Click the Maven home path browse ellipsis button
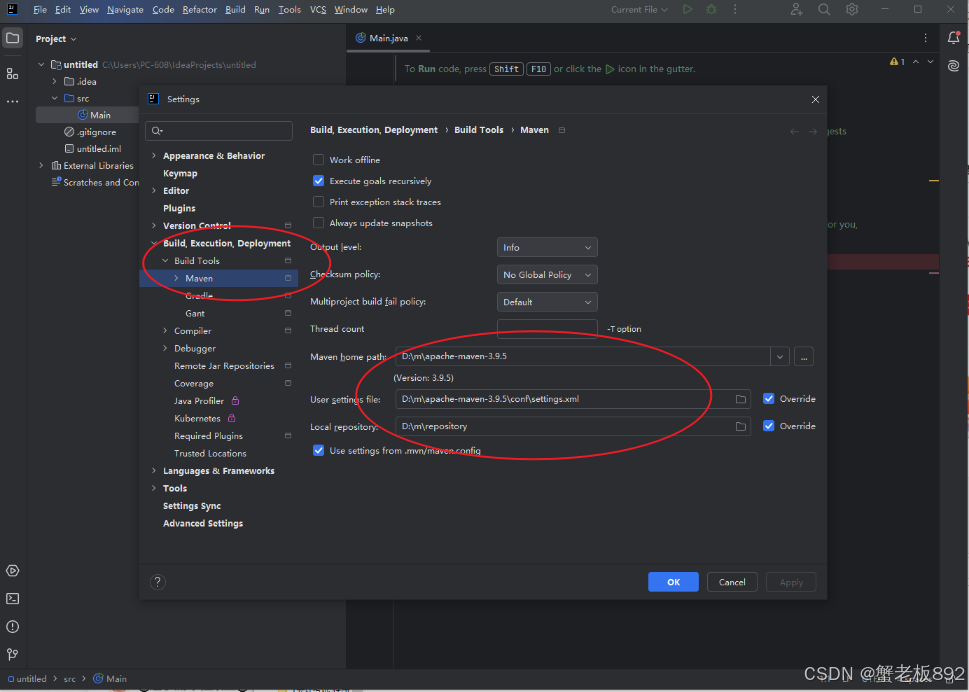The width and height of the screenshot is (969, 692). [803, 357]
